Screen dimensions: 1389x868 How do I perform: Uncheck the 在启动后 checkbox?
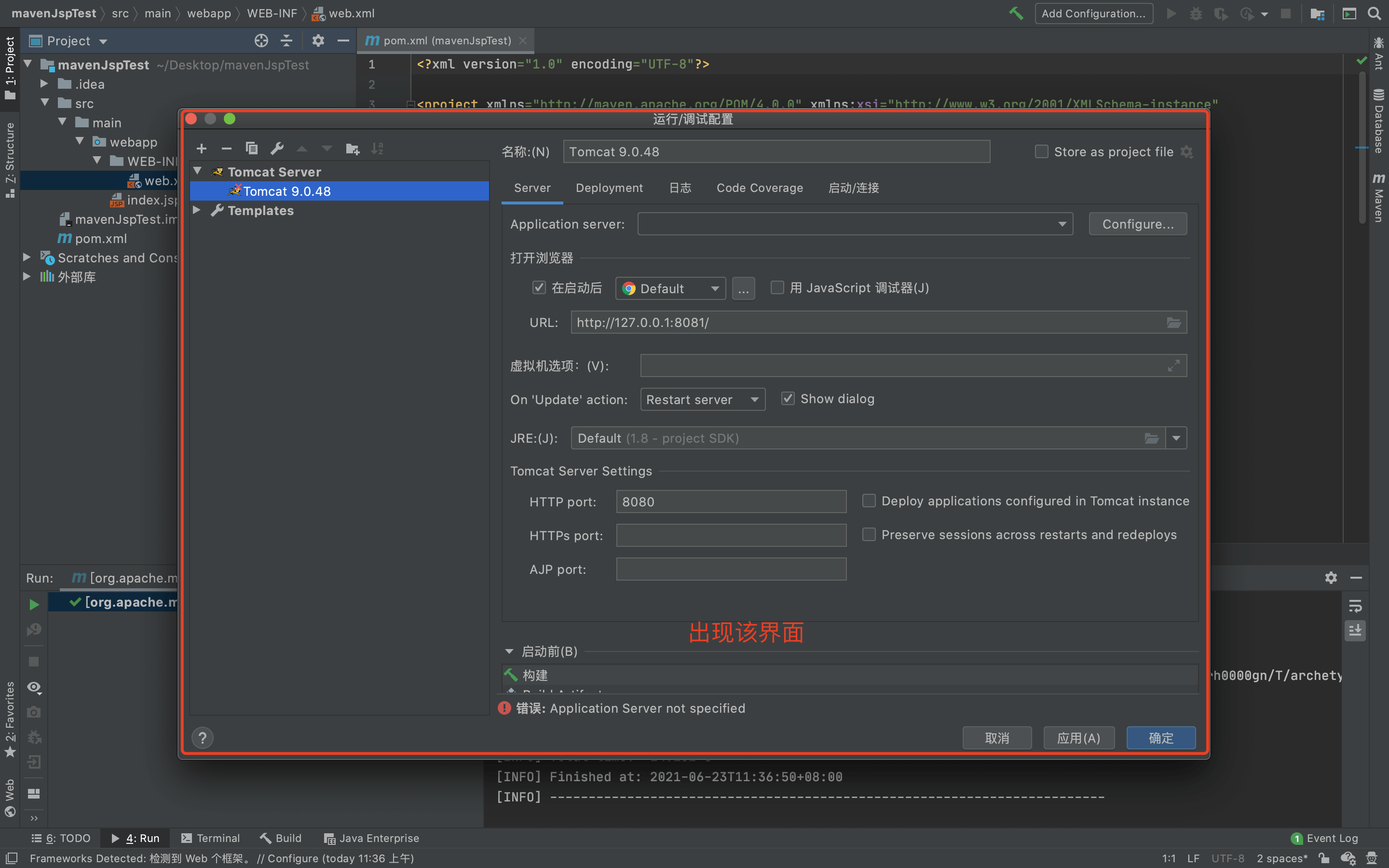click(x=538, y=287)
